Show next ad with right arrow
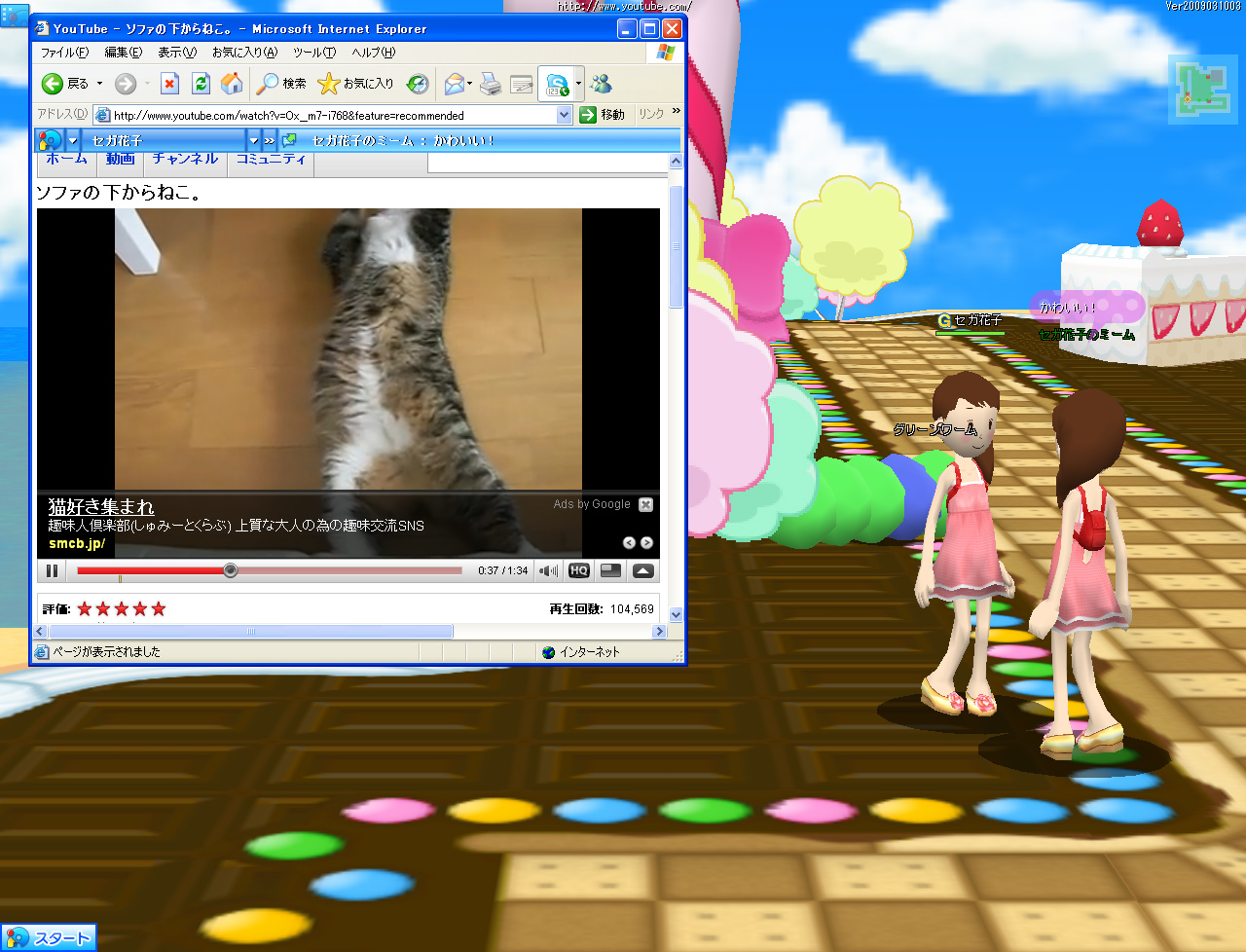This screenshot has height=952, width=1246. [646, 543]
